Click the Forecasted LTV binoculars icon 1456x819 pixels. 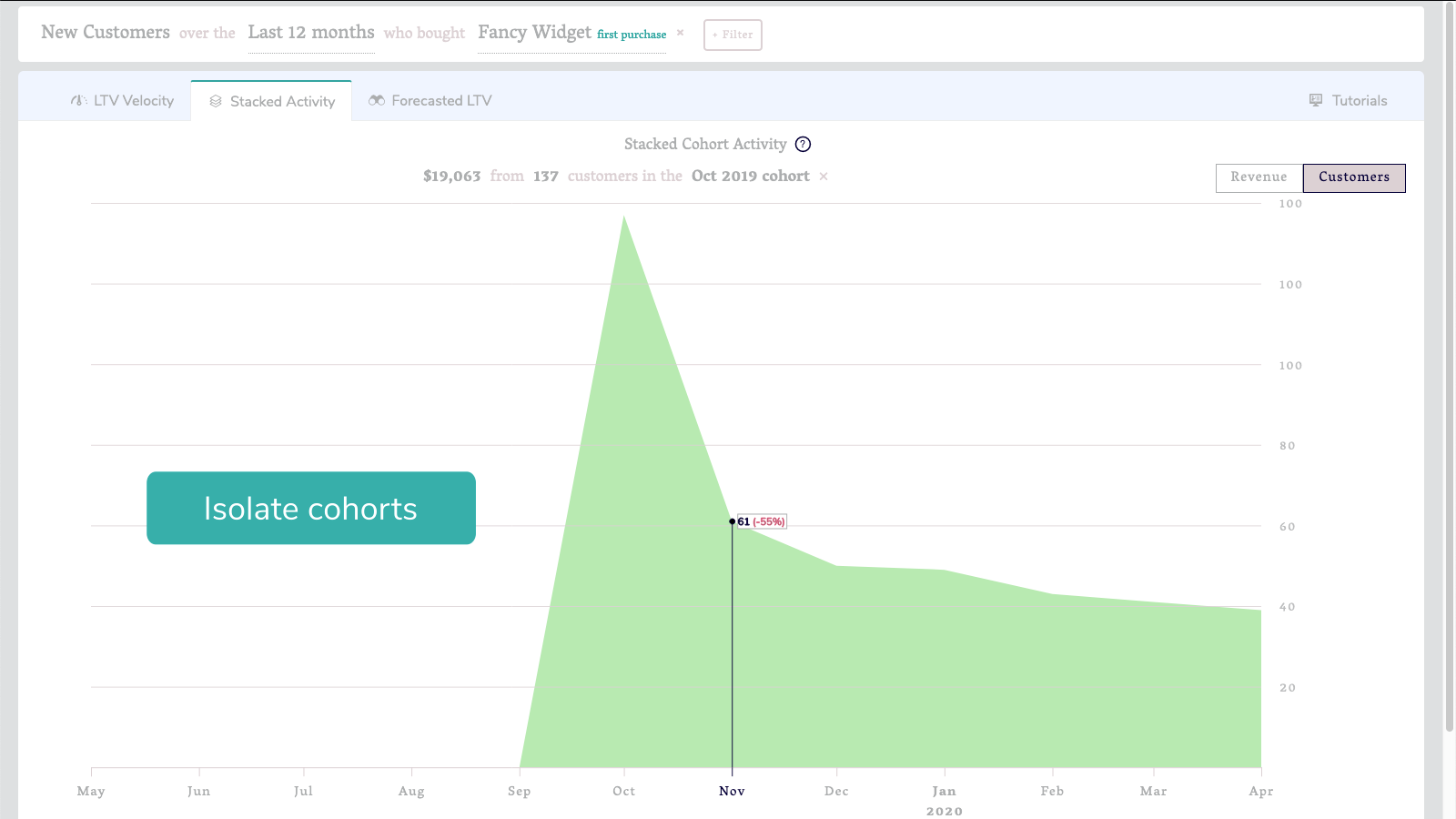pyautogui.click(x=377, y=100)
